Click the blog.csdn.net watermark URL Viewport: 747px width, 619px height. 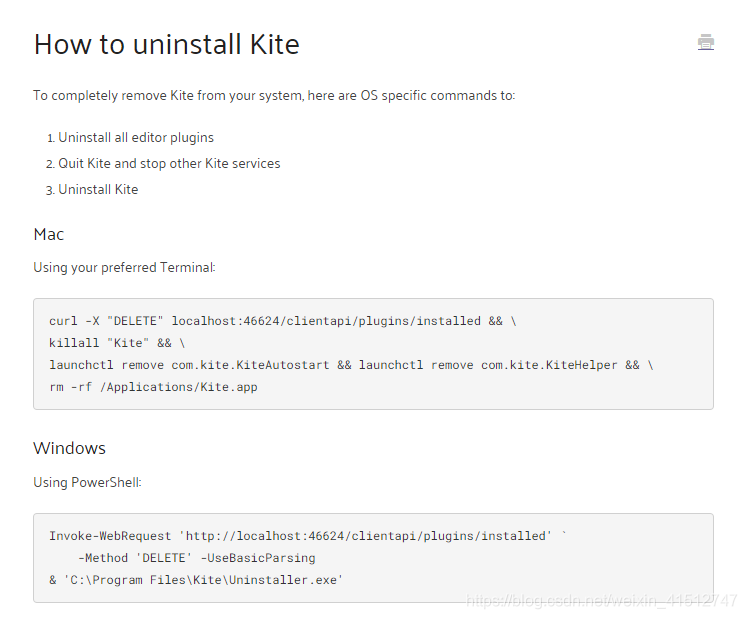[601, 600]
